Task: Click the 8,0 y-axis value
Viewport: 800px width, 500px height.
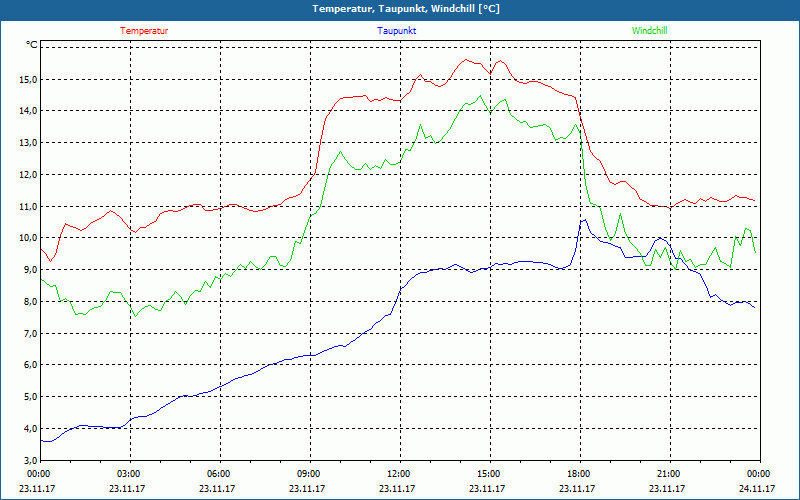Action: 30,302
